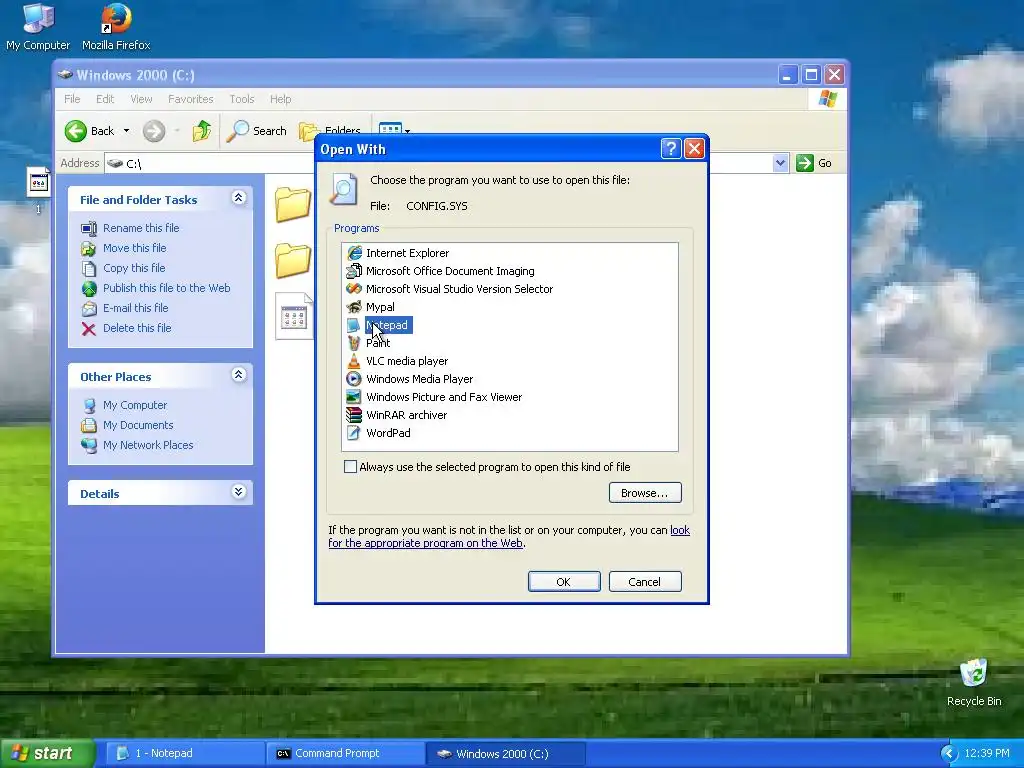The width and height of the screenshot is (1024, 768).
Task: Go Up one folder level
Action: click(202, 131)
